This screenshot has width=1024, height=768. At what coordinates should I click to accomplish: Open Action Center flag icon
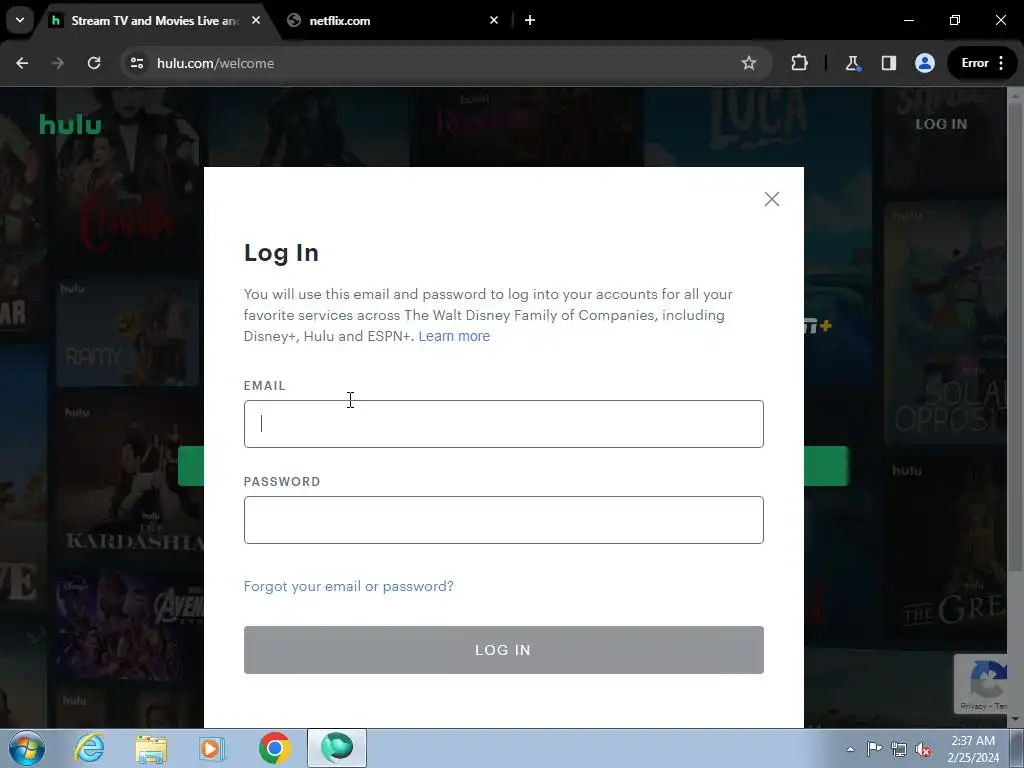click(874, 749)
